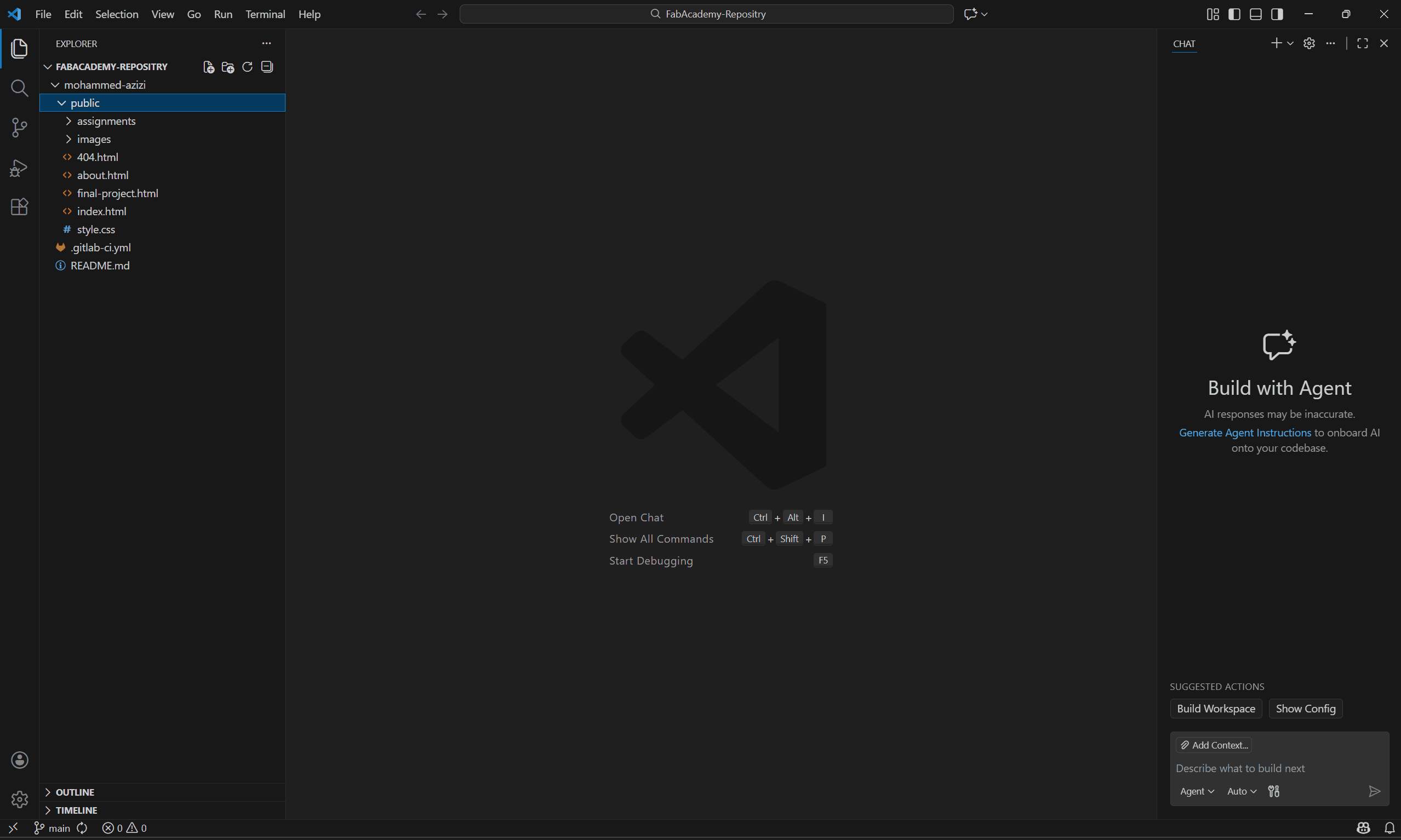Click the Generate Agent Instructions link

(1244, 433)
